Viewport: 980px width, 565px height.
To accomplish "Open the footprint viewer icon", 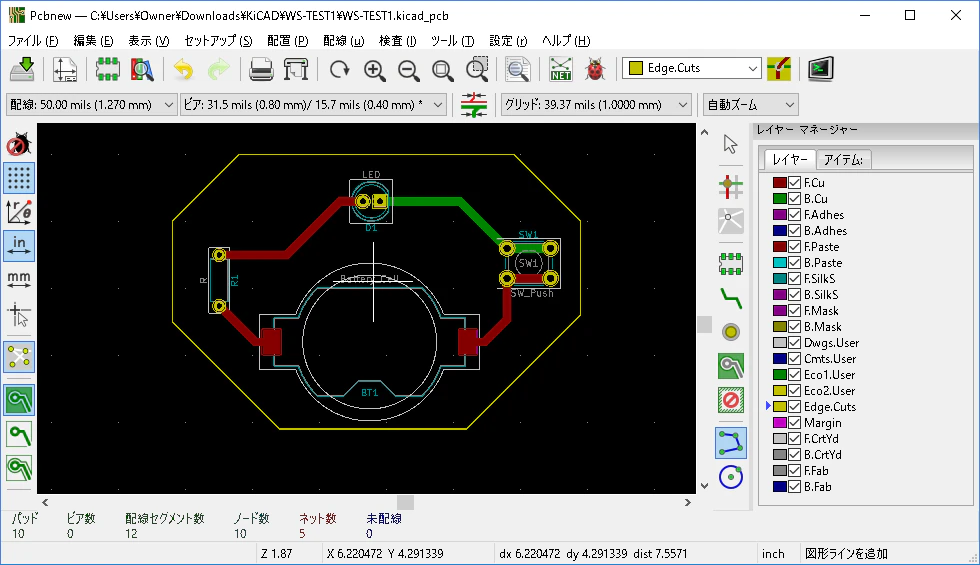I will [142, 69].
